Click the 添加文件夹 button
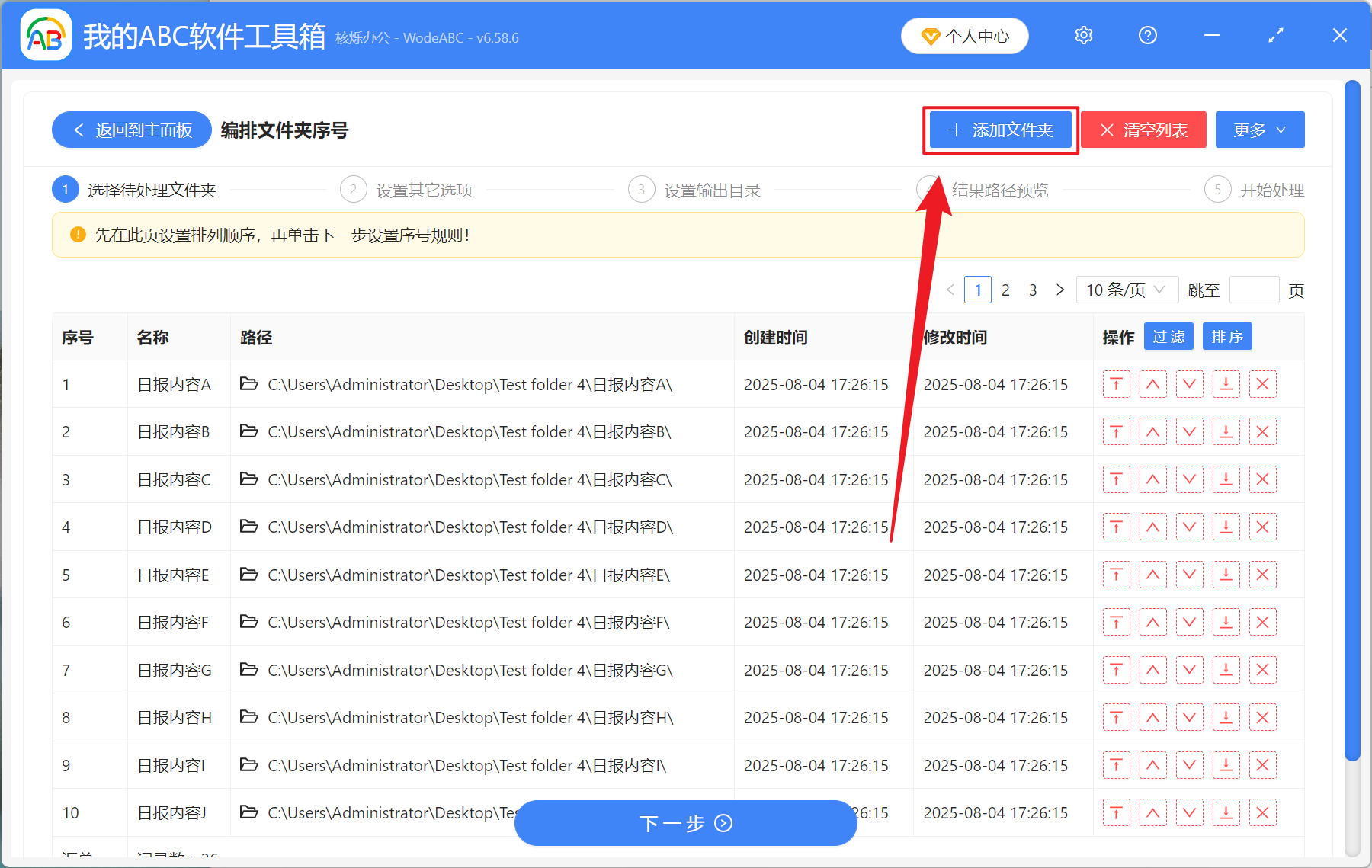Image resolution: width=1372 pixels, height=868 pixels. coord(1000,130)
